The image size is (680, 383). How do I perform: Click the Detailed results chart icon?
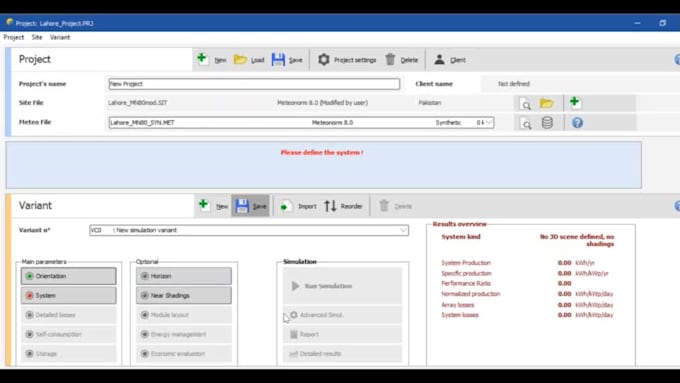pos(294,354)
